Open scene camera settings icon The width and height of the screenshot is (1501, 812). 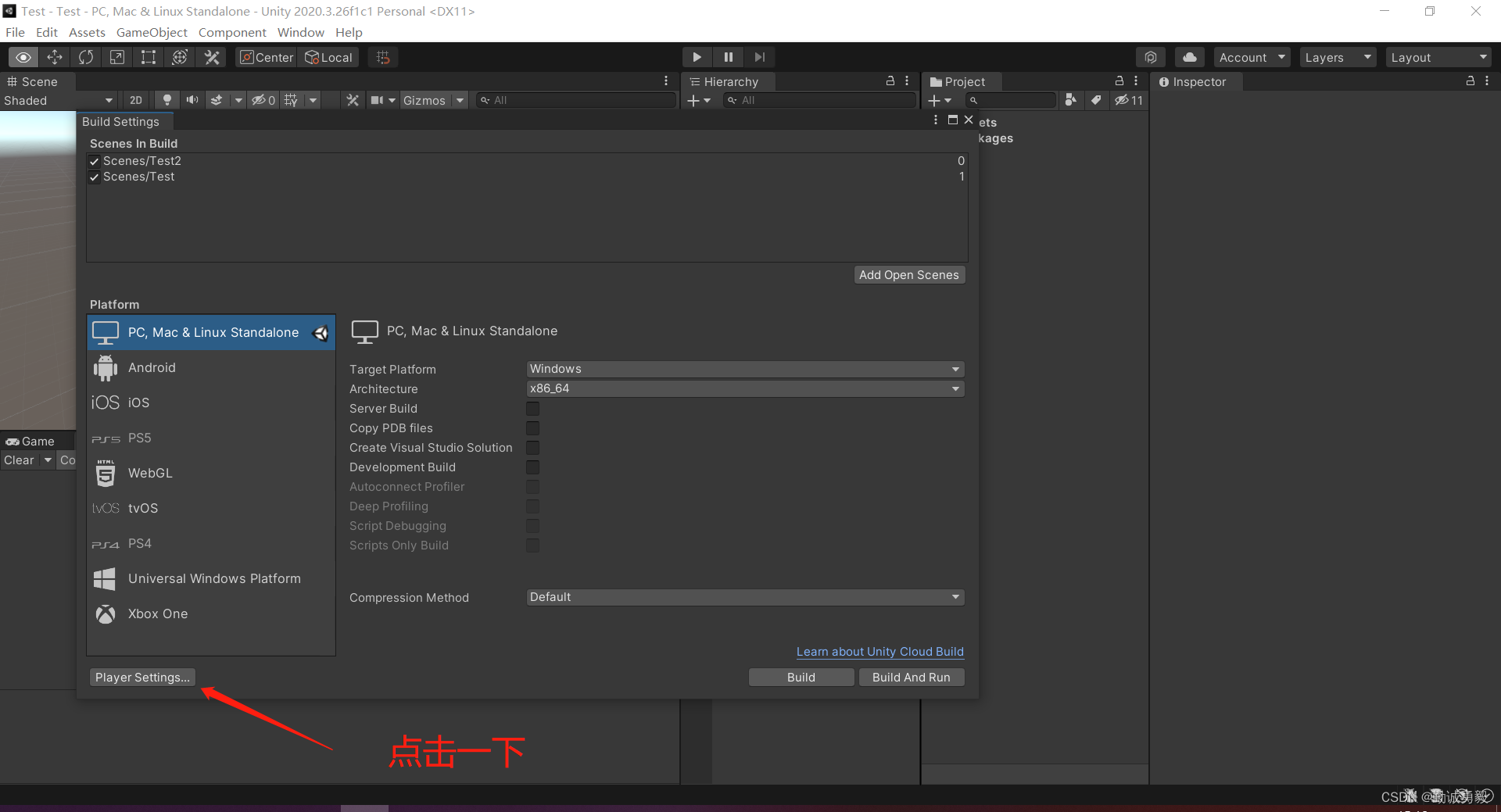tap(378, 100)
